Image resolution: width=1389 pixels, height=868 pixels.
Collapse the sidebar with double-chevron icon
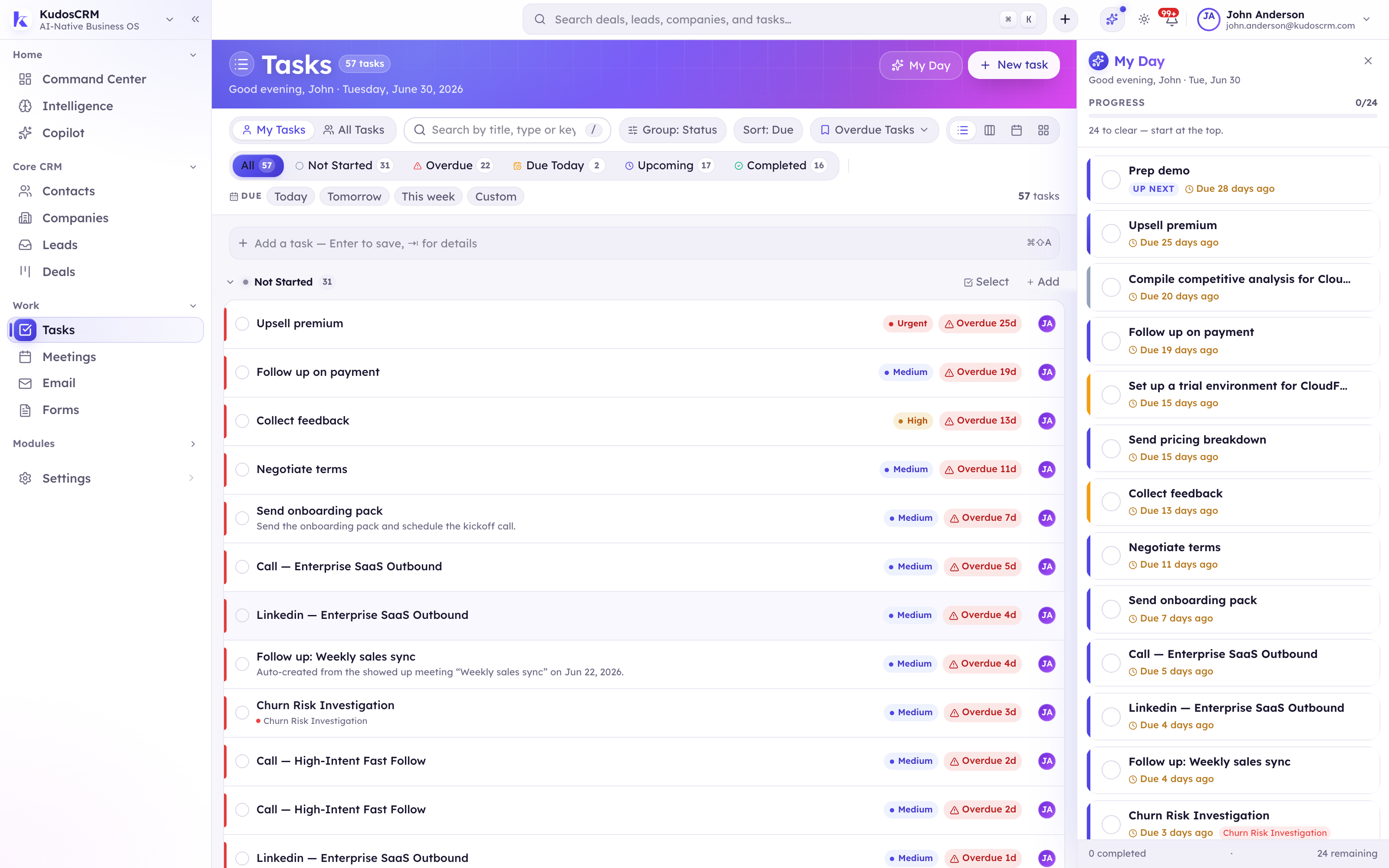click(195, 19)
